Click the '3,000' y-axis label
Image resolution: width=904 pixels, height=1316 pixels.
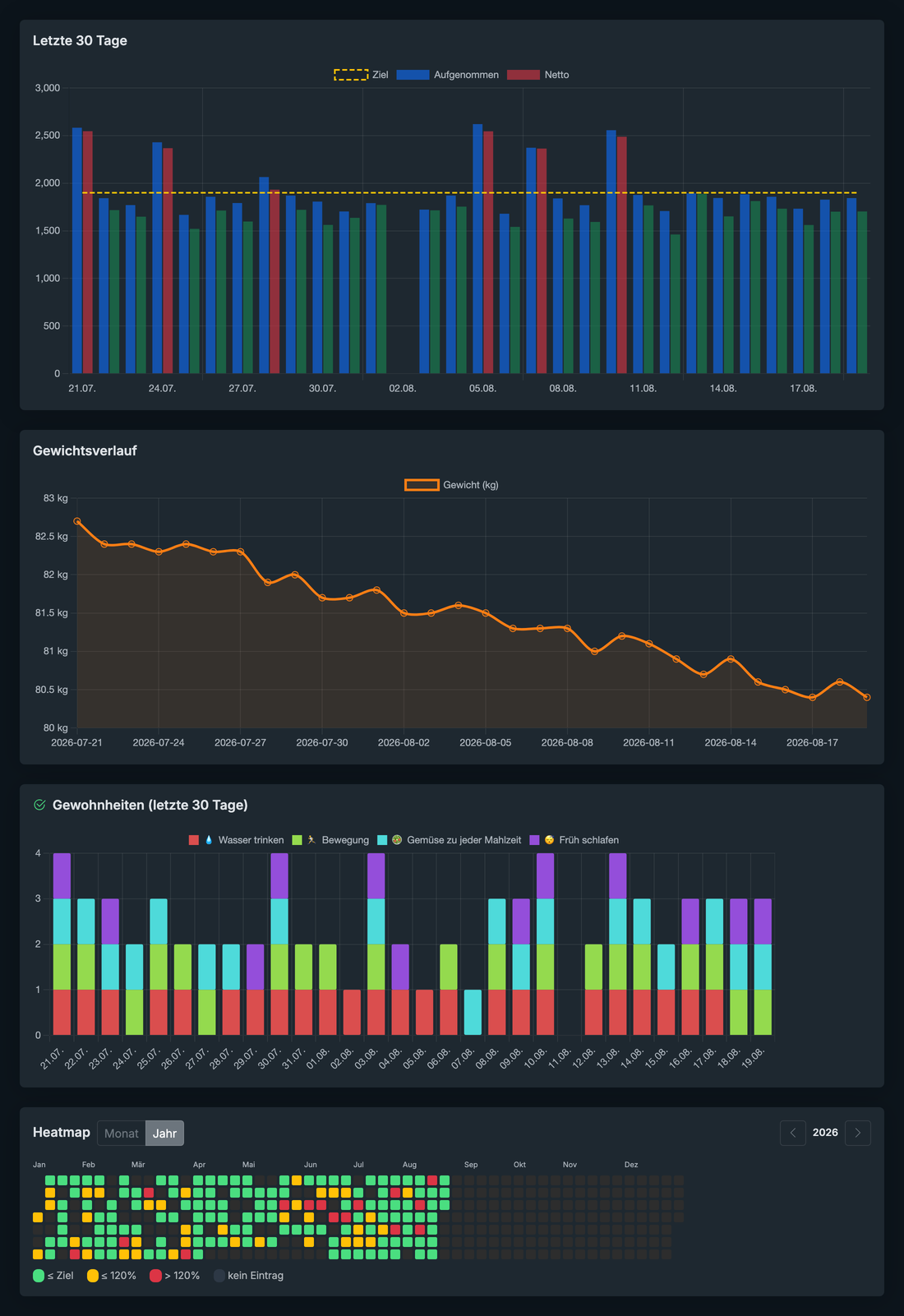click(x=48, y=88)
